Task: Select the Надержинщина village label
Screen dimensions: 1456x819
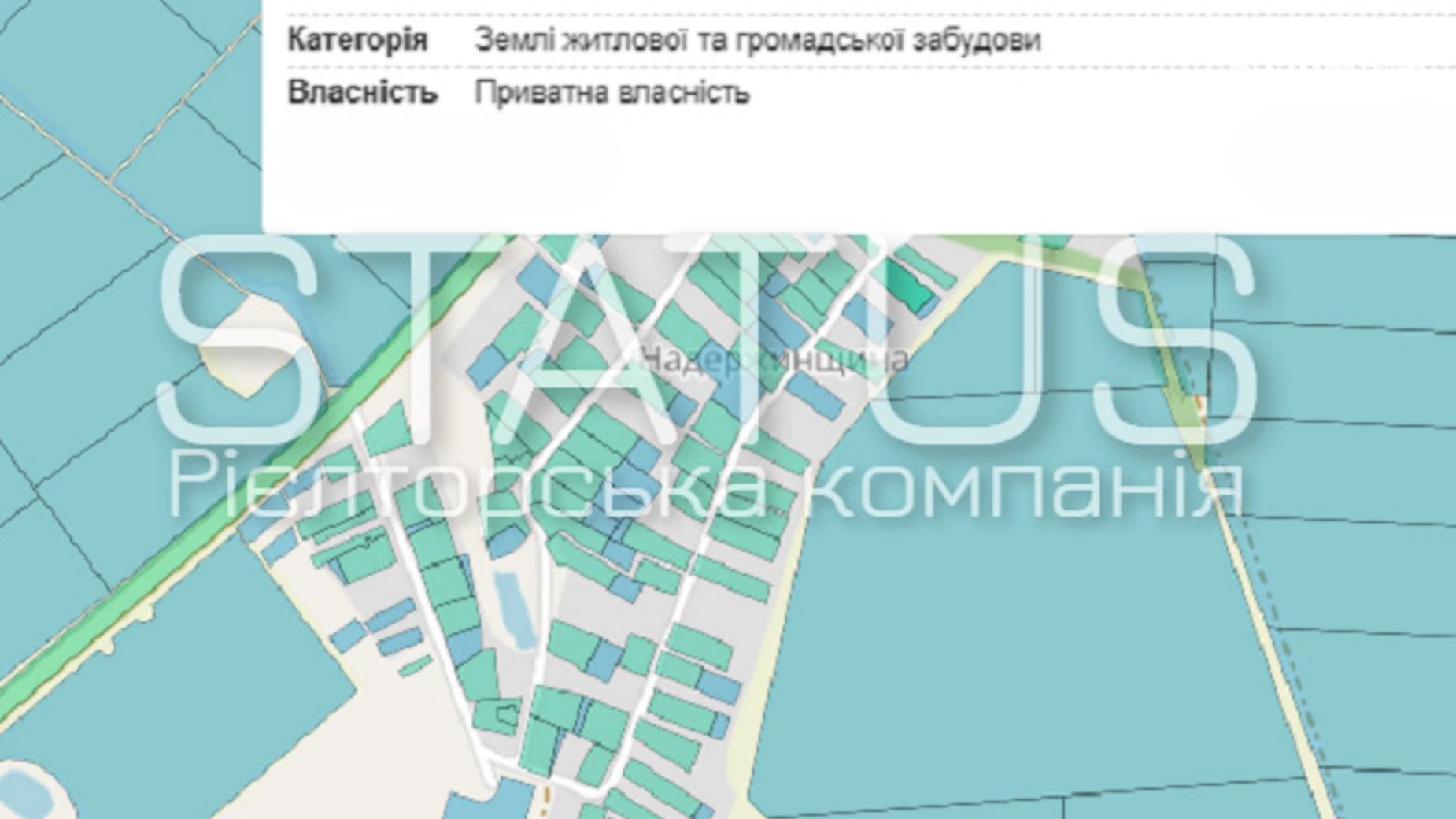Action: click(774, 361)
